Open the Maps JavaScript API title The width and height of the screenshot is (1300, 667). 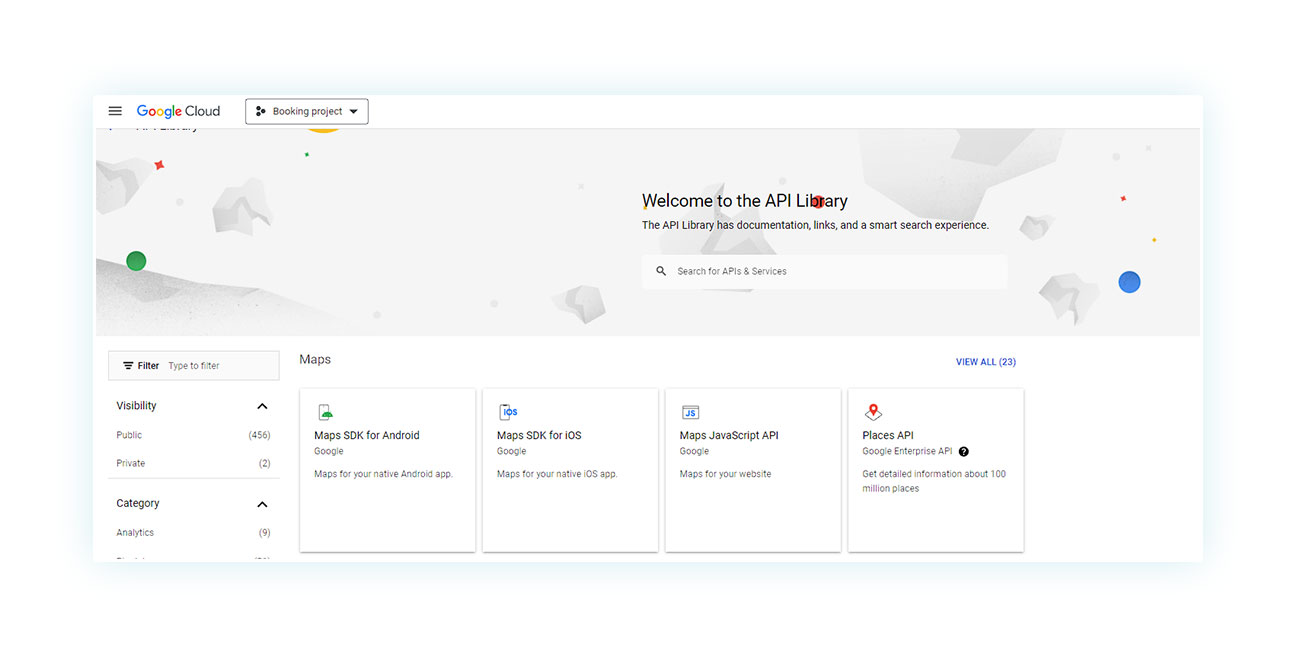(729, 435)
